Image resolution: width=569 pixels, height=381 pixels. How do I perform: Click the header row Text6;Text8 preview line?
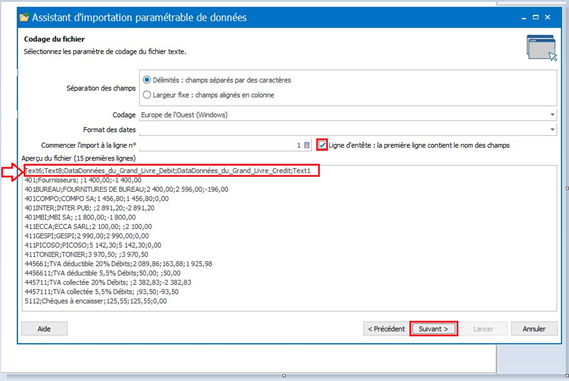coord(168,171)
